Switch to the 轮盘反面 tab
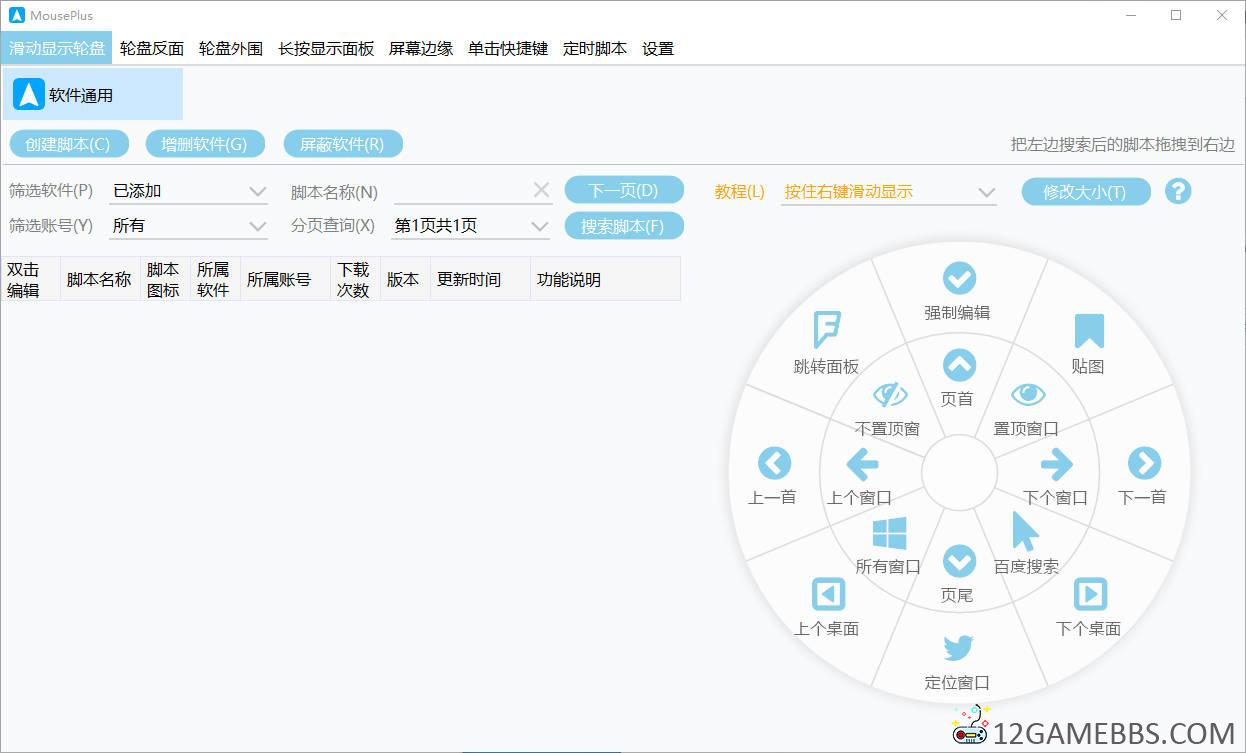 pos(152,48)
